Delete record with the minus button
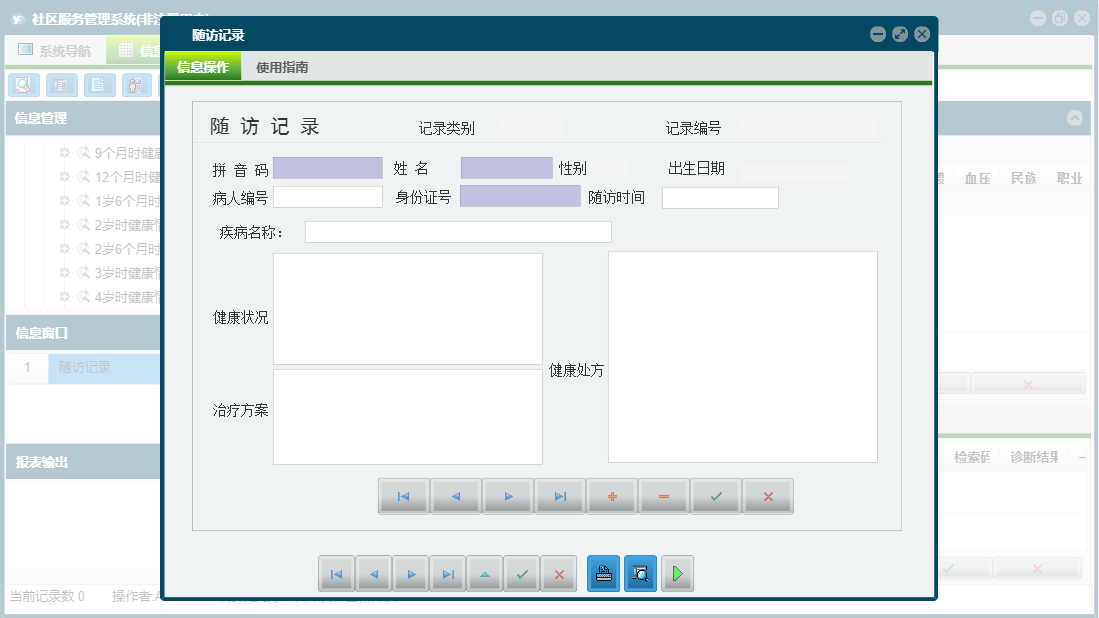The width and height of the screenshot is (1099, 618). [664, 496]
